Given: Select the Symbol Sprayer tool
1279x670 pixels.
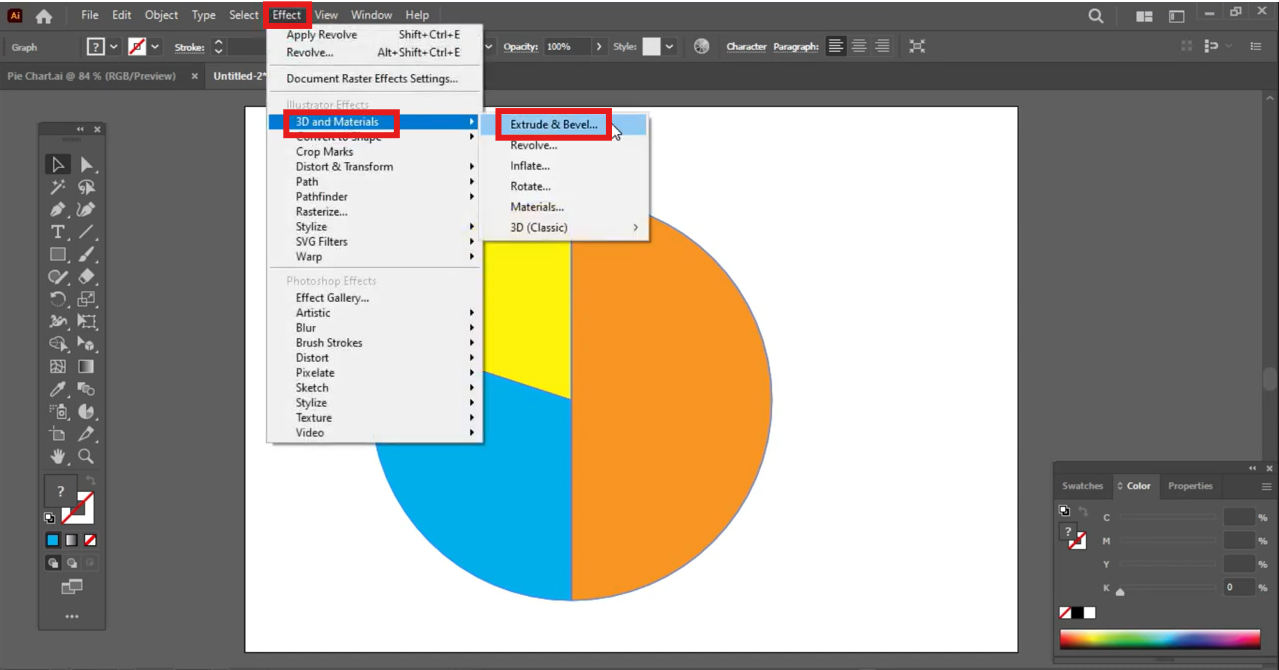Looking at the screenshot, I should click(x=58, y=411).
